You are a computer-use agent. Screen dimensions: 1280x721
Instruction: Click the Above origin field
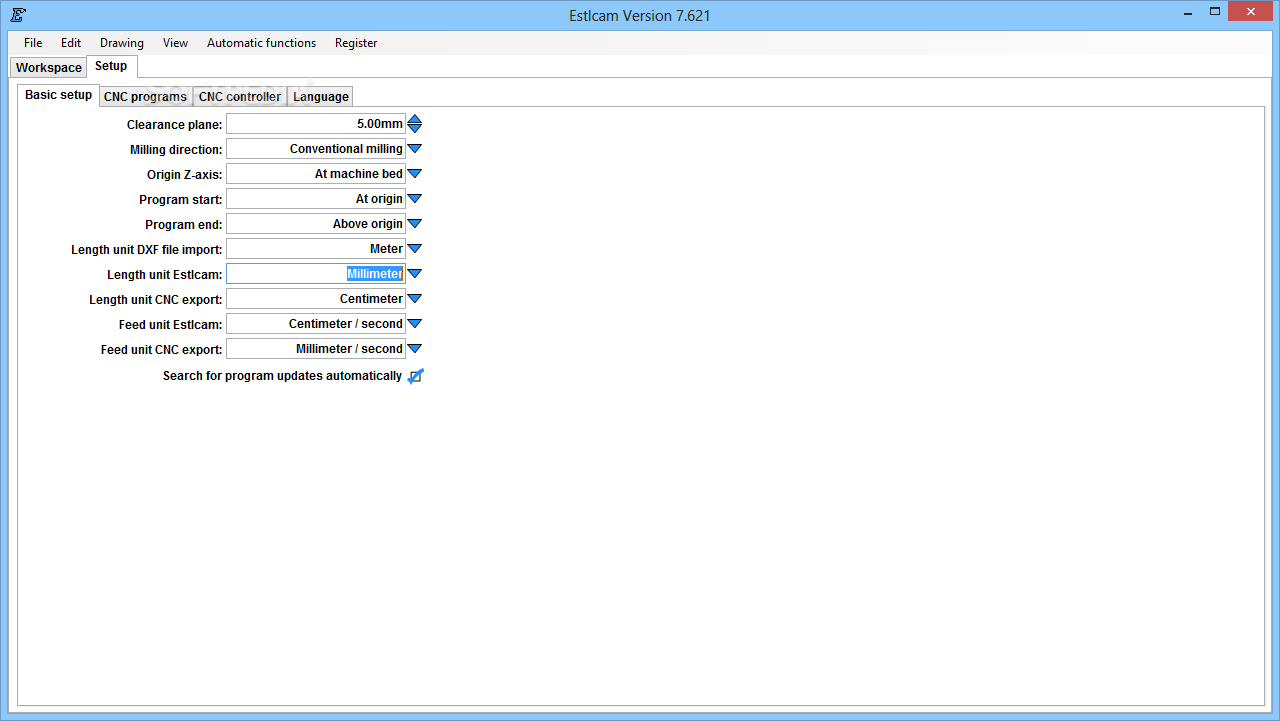tap(316, 224)
